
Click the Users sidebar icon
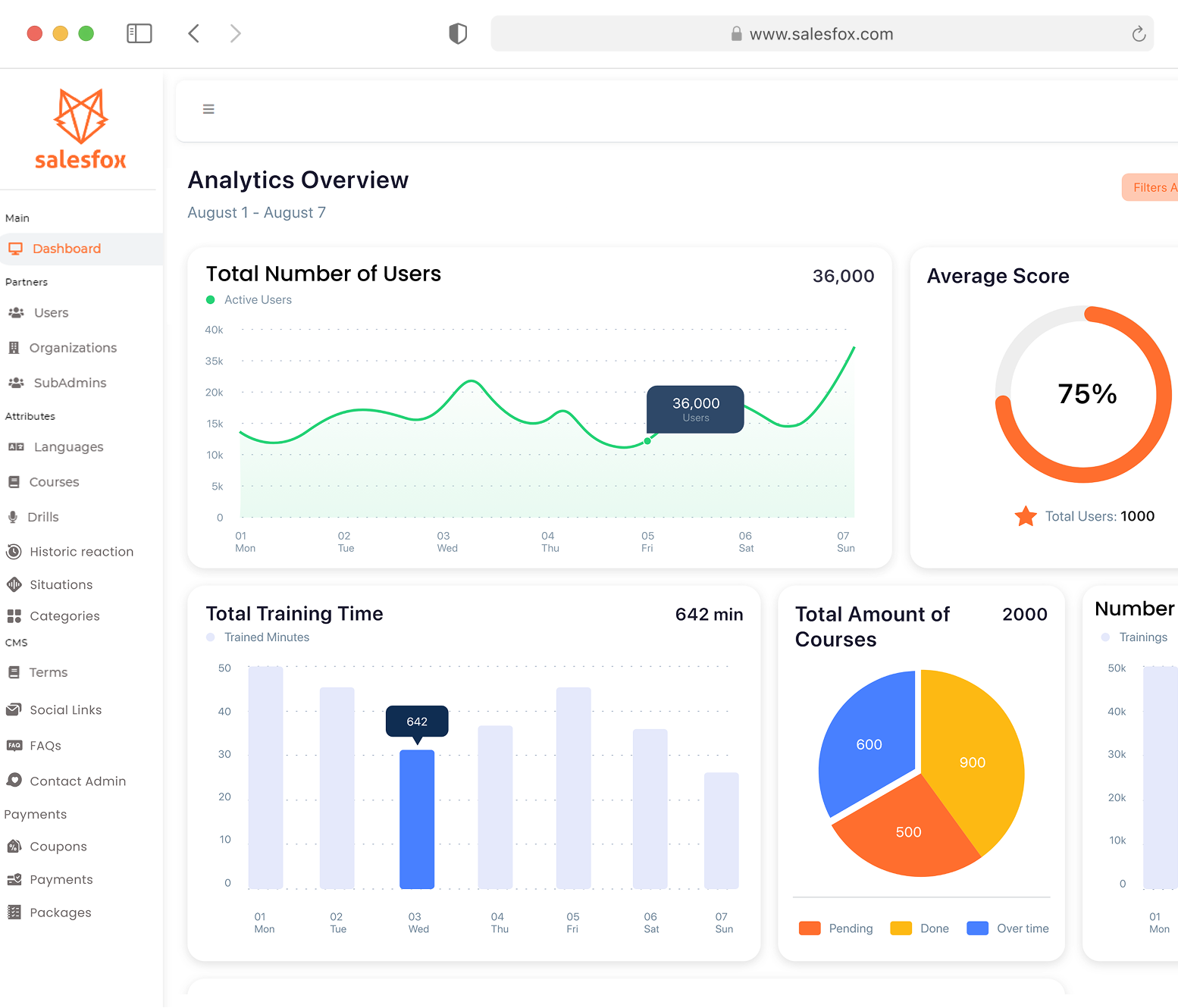pyautogui.click(x=16, y=313)
